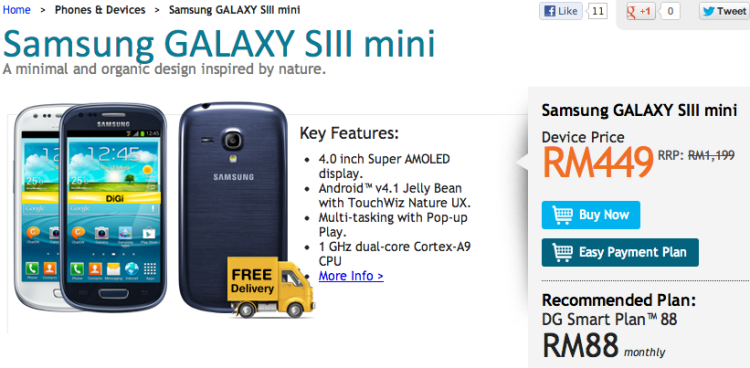Click the Buy Now button

pyautogui.click(x=591, y=215)
